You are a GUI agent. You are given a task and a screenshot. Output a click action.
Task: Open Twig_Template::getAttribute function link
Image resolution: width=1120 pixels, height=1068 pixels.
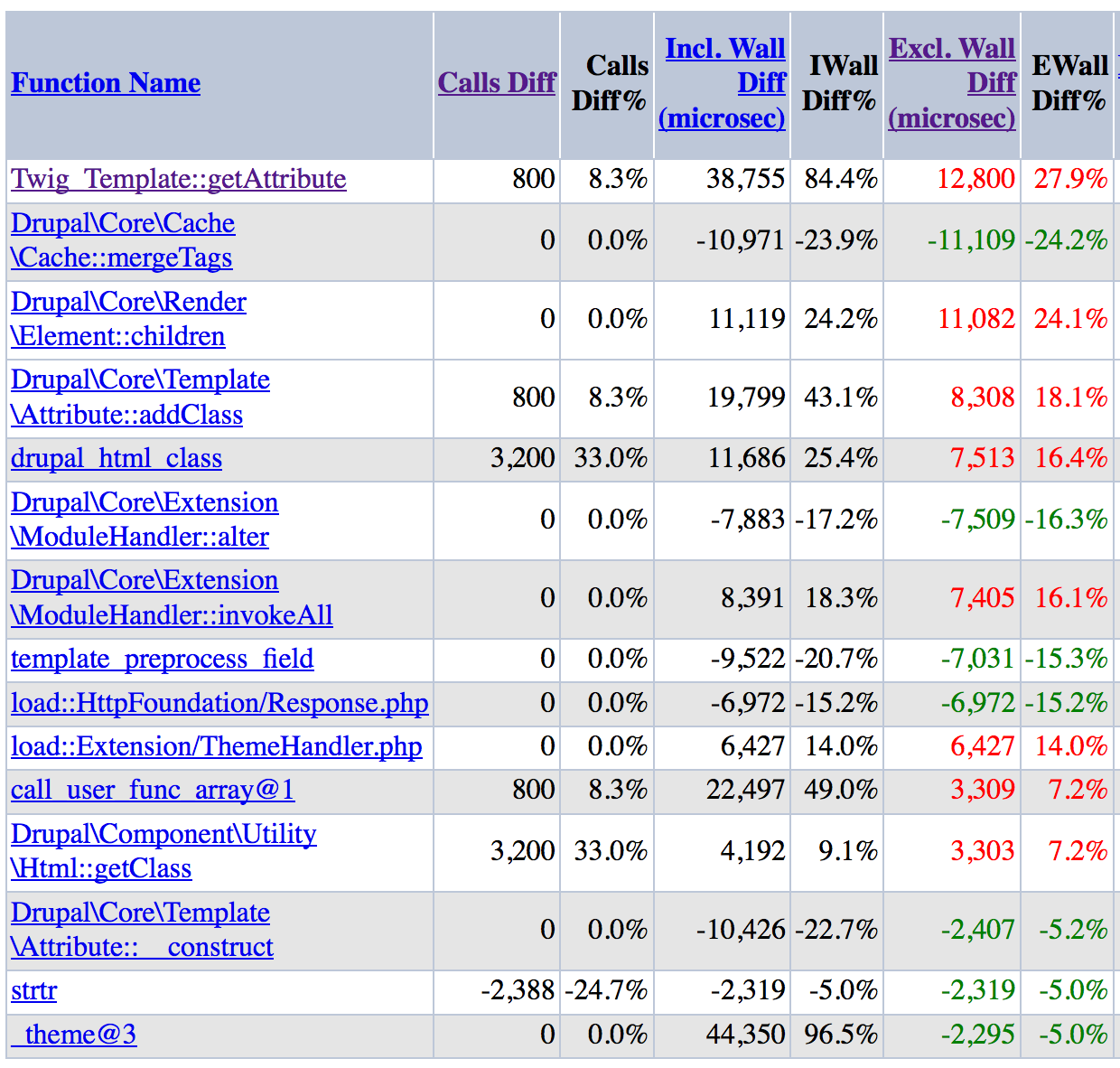(178, 179)
